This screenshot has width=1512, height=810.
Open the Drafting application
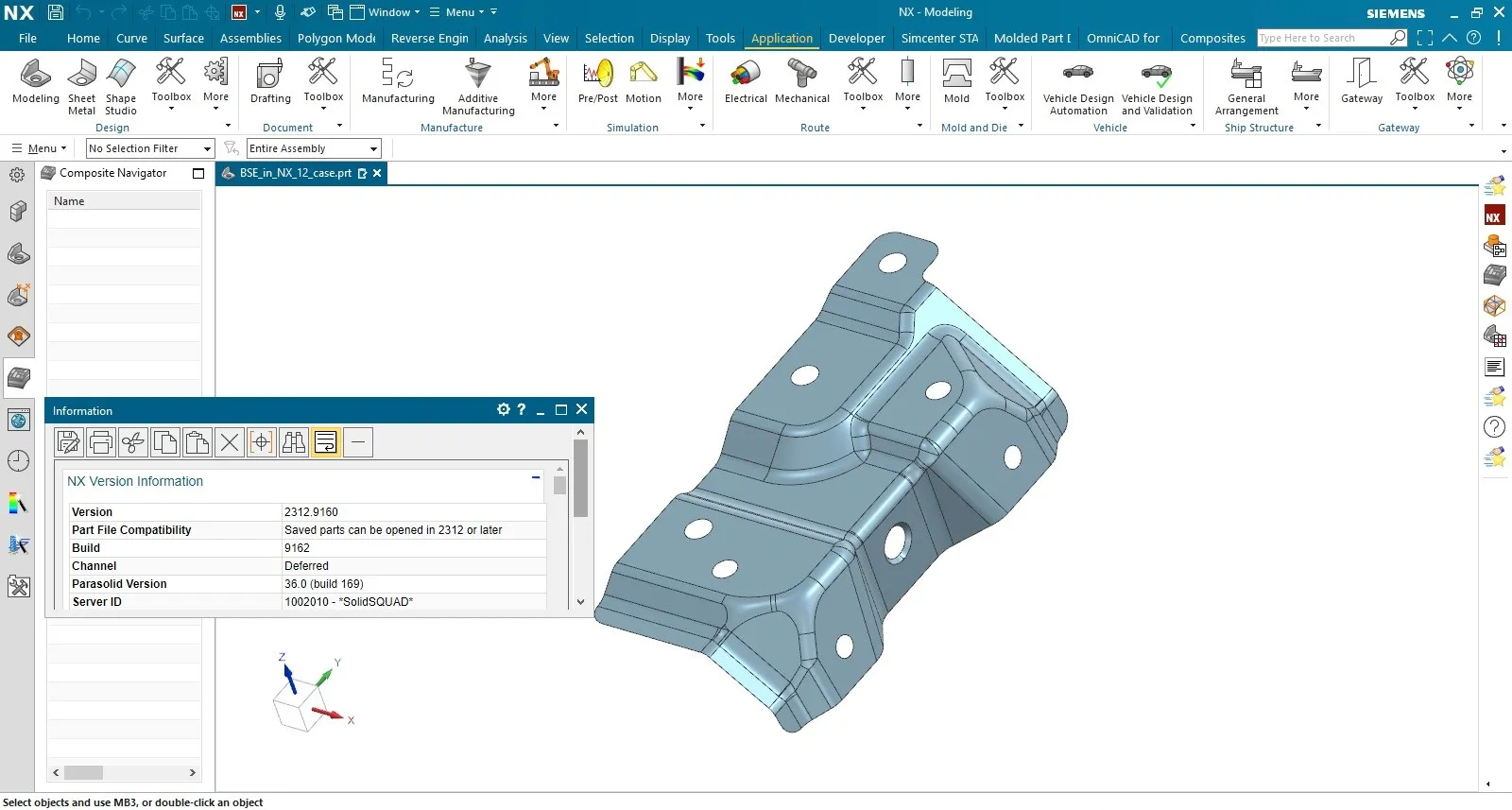click(270, 81)
